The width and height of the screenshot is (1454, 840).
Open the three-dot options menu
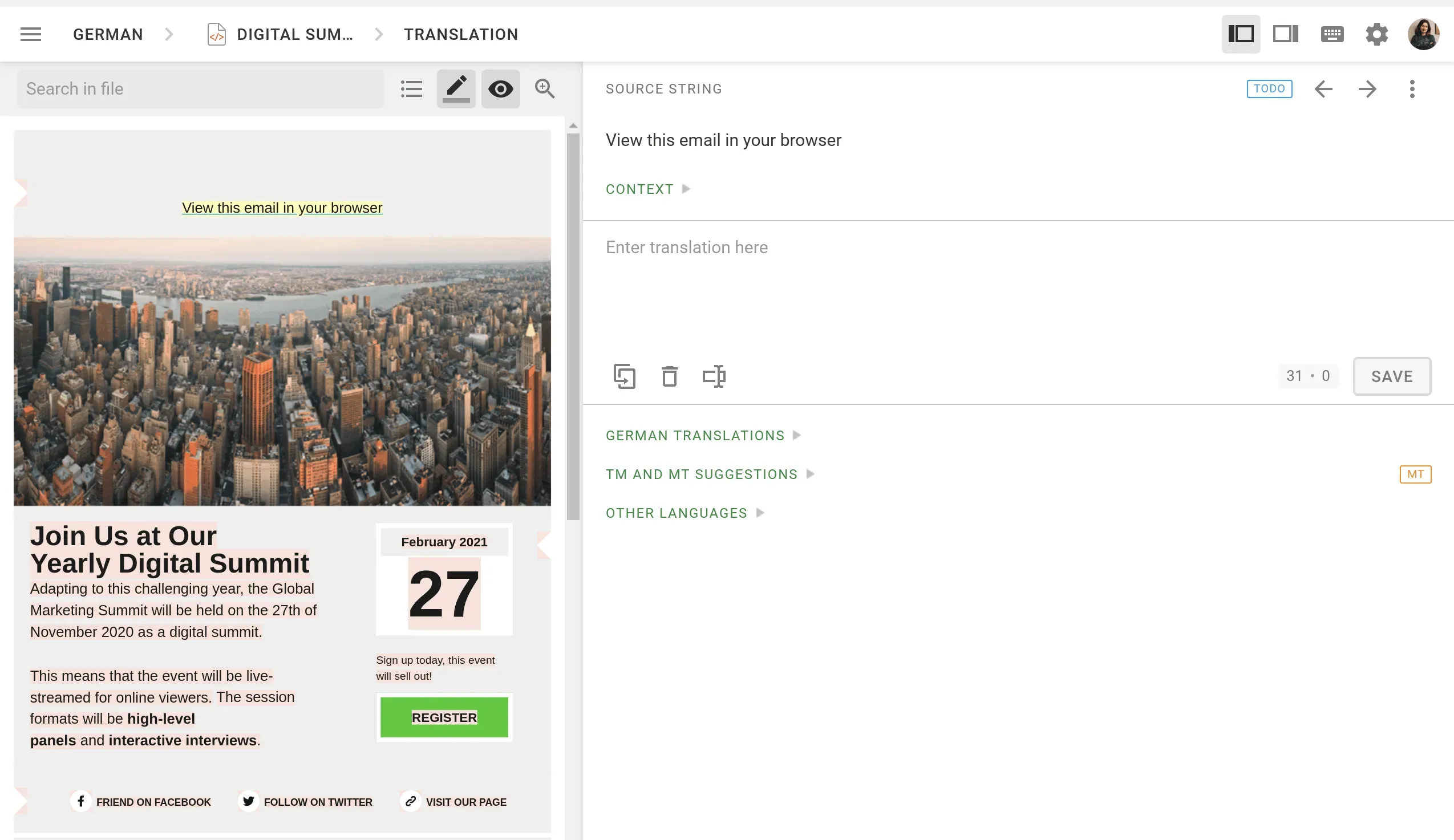[1412, 89]
